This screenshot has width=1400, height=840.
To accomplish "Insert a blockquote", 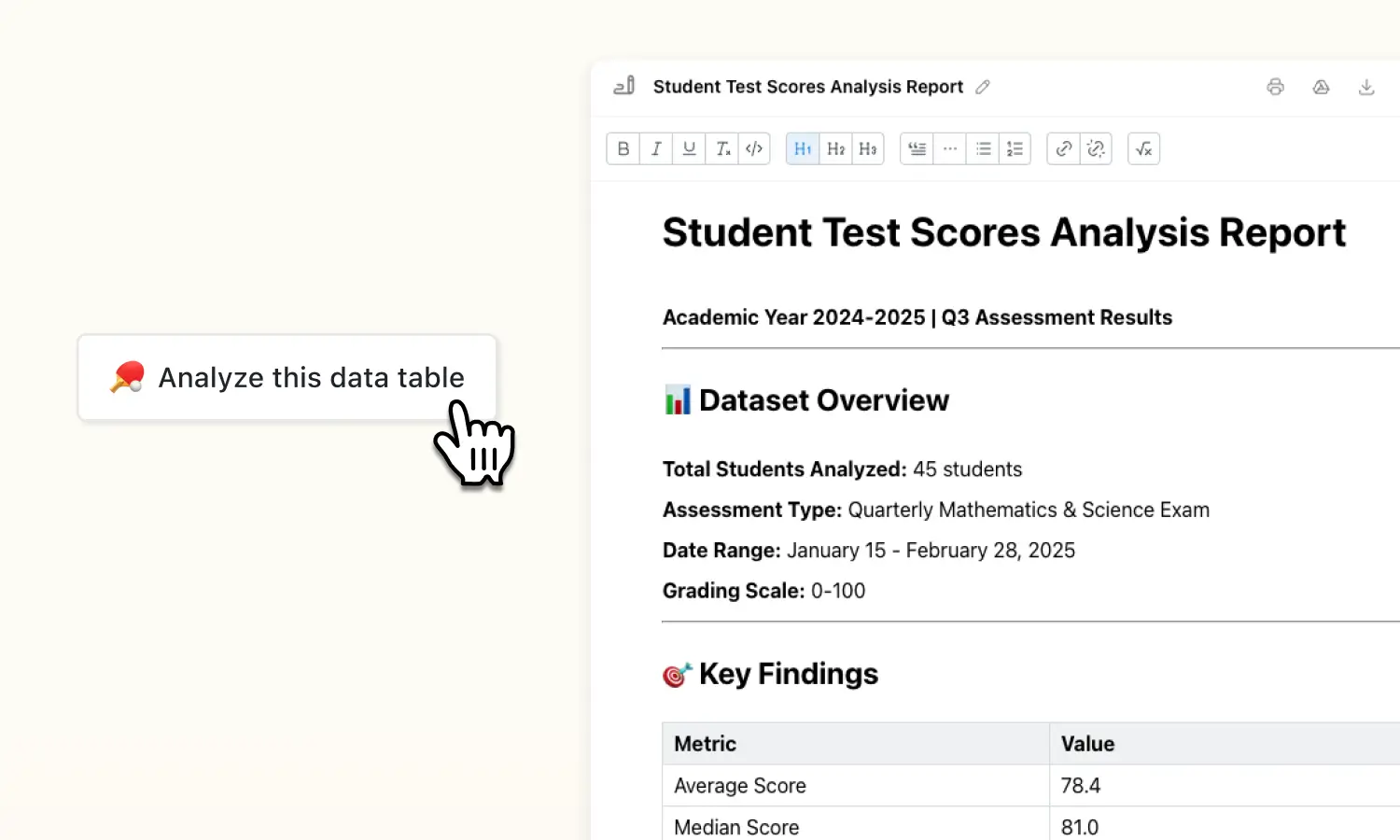I will pyautogui.click(x=916, y=148).
